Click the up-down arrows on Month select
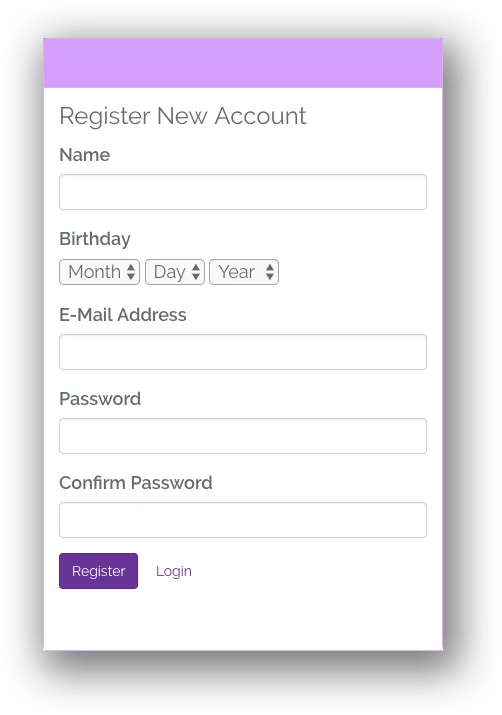The height and width of the screenshot is (715, 502). tap(131, 272)
